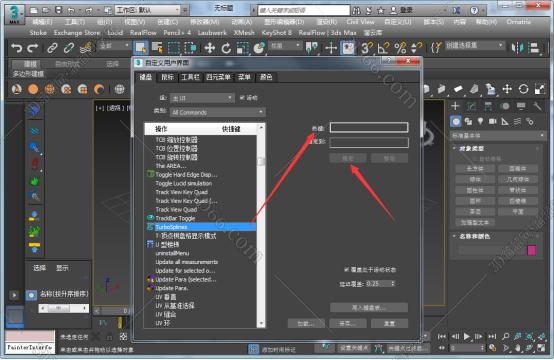554x360 pixels.
Task: Jump to the end frame
Action: 492,337
